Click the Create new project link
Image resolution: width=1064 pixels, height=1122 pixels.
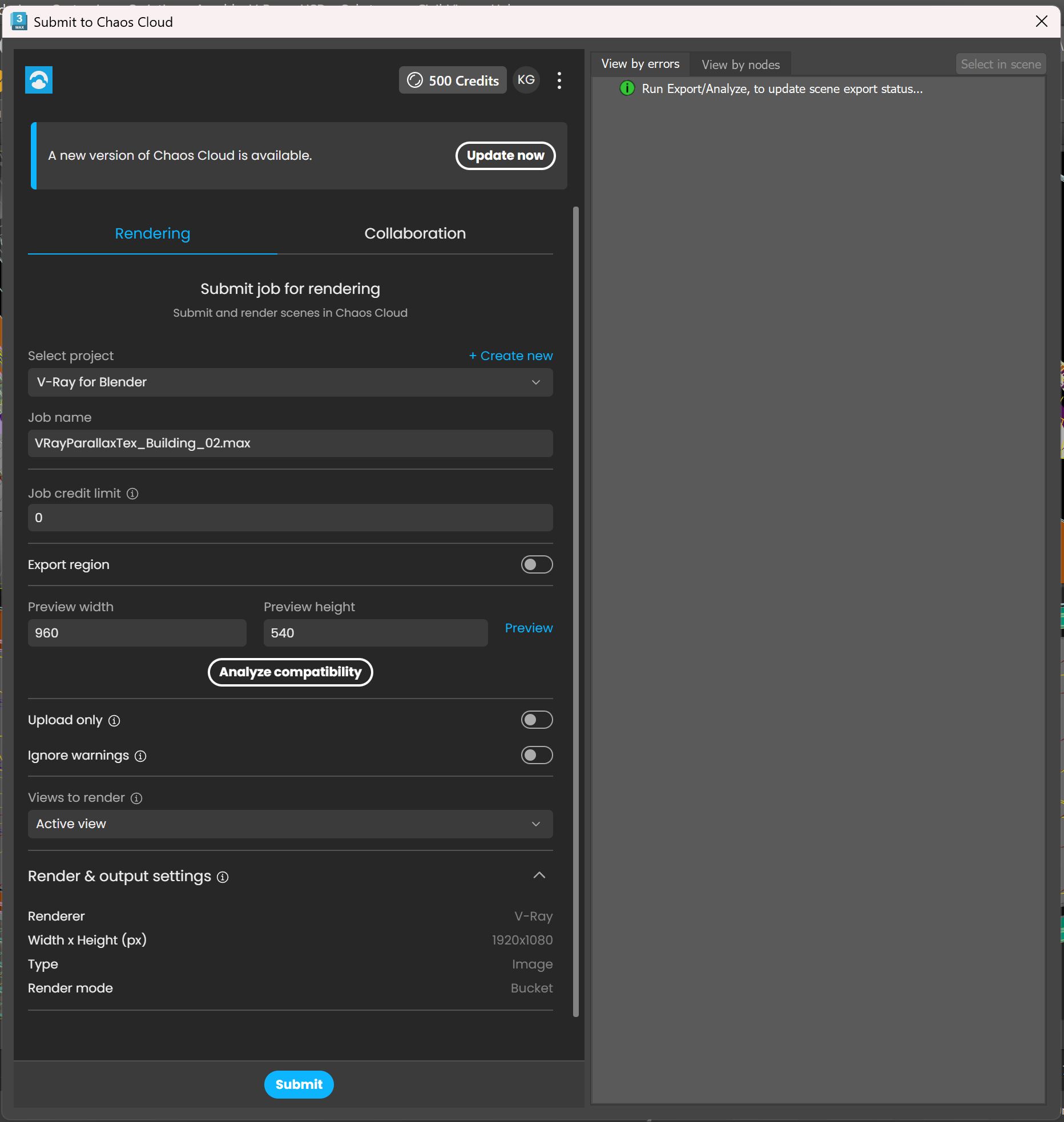tap(511, 356)
